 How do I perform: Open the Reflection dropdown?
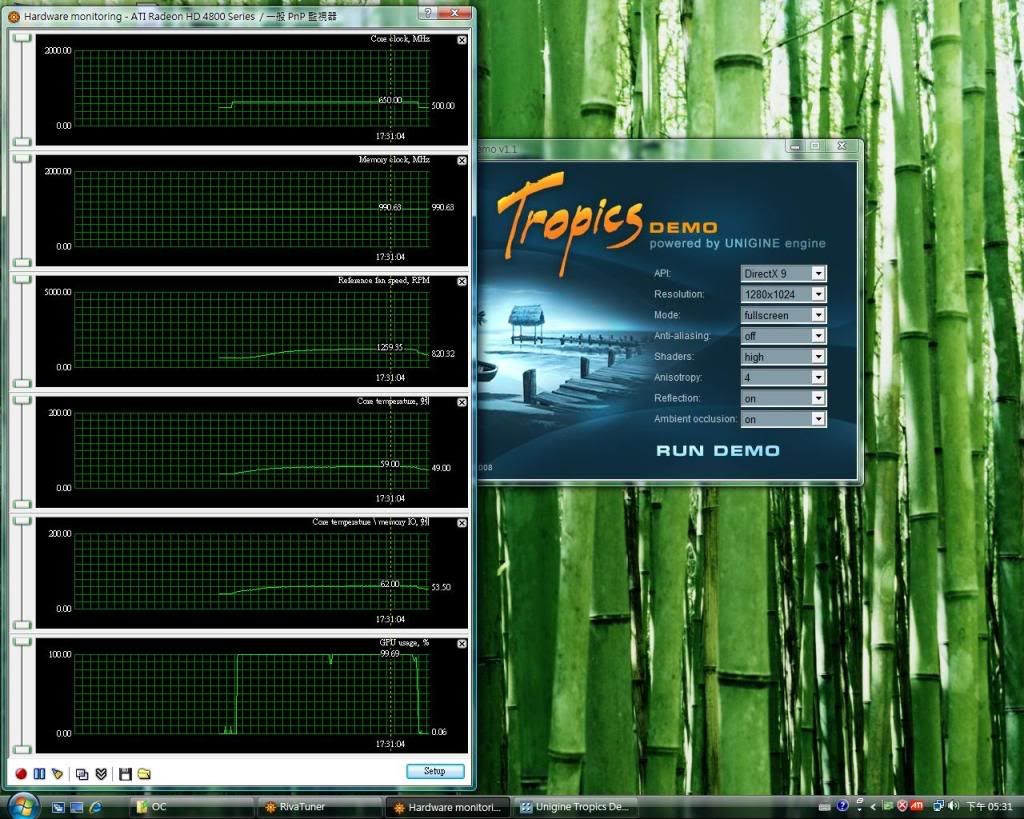(783, 398)
